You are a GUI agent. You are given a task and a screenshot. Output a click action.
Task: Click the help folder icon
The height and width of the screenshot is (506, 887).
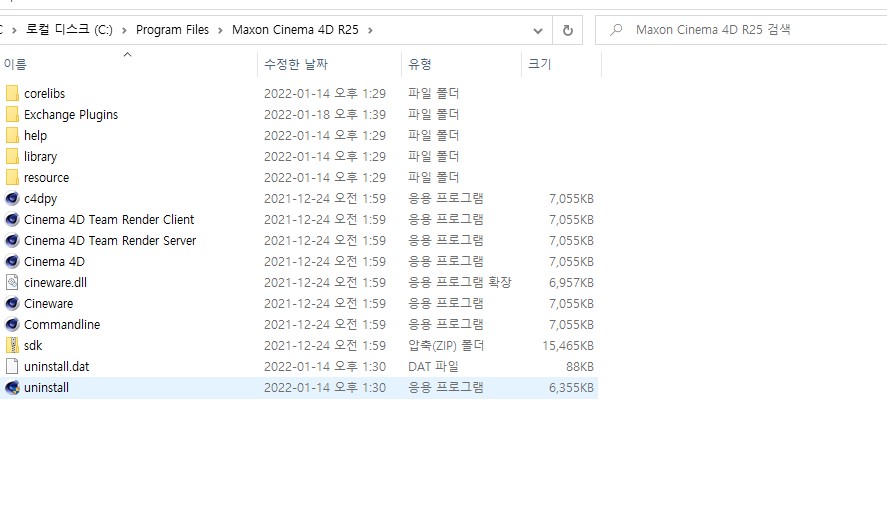pyautogui.click(x=12, y=135)
